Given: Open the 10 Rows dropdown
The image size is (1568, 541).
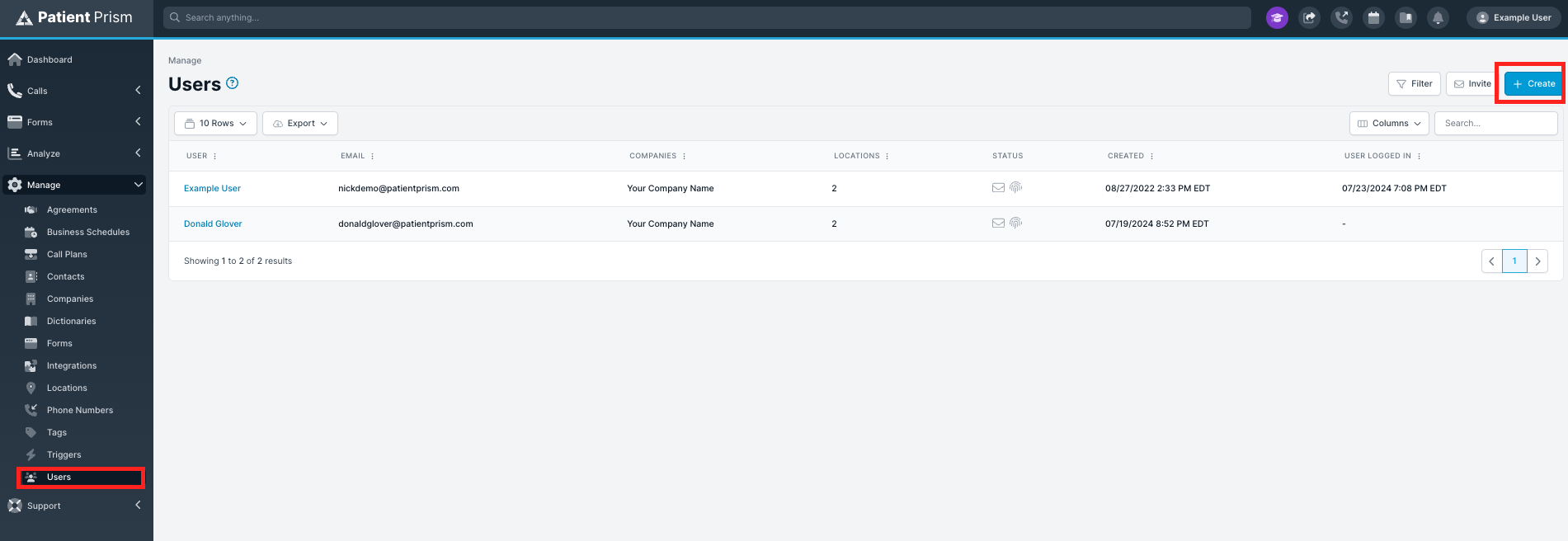Looking at the screenshot, I should click(215, 123).
